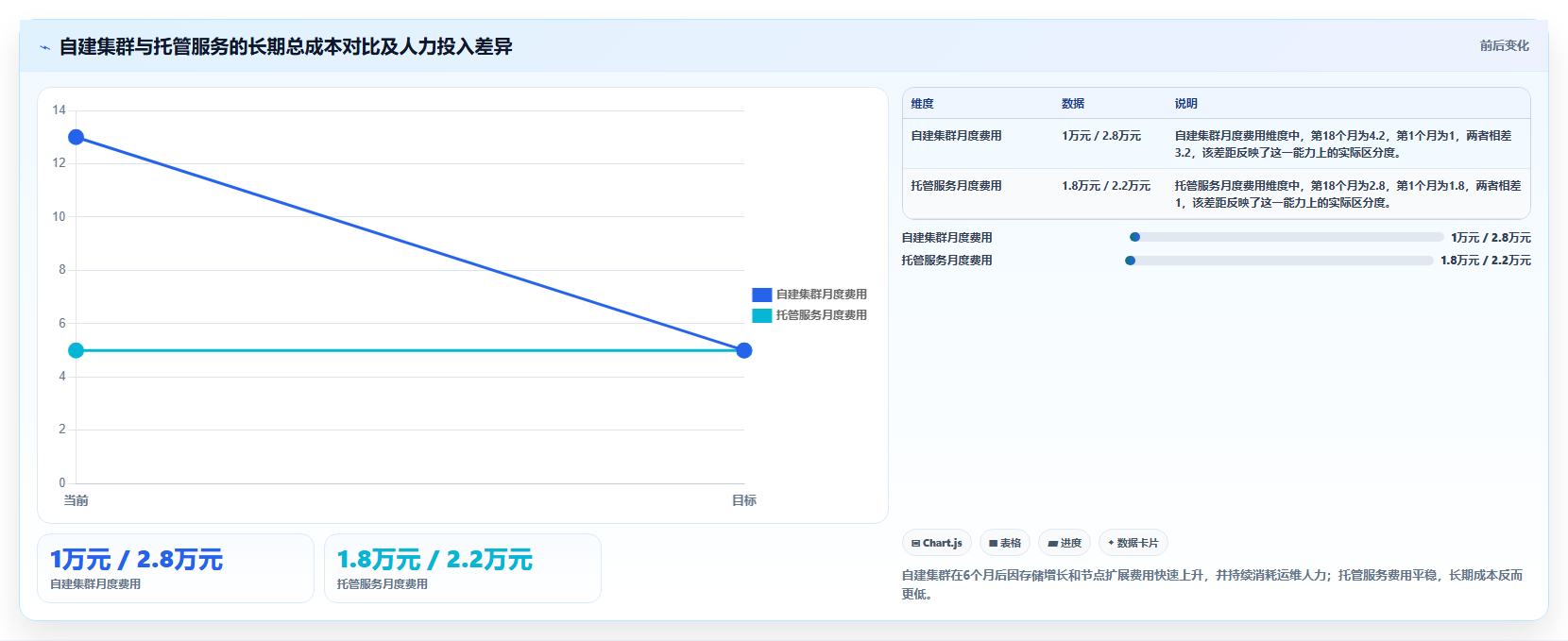Click the cyan data point at 当前

pos(77,350)
